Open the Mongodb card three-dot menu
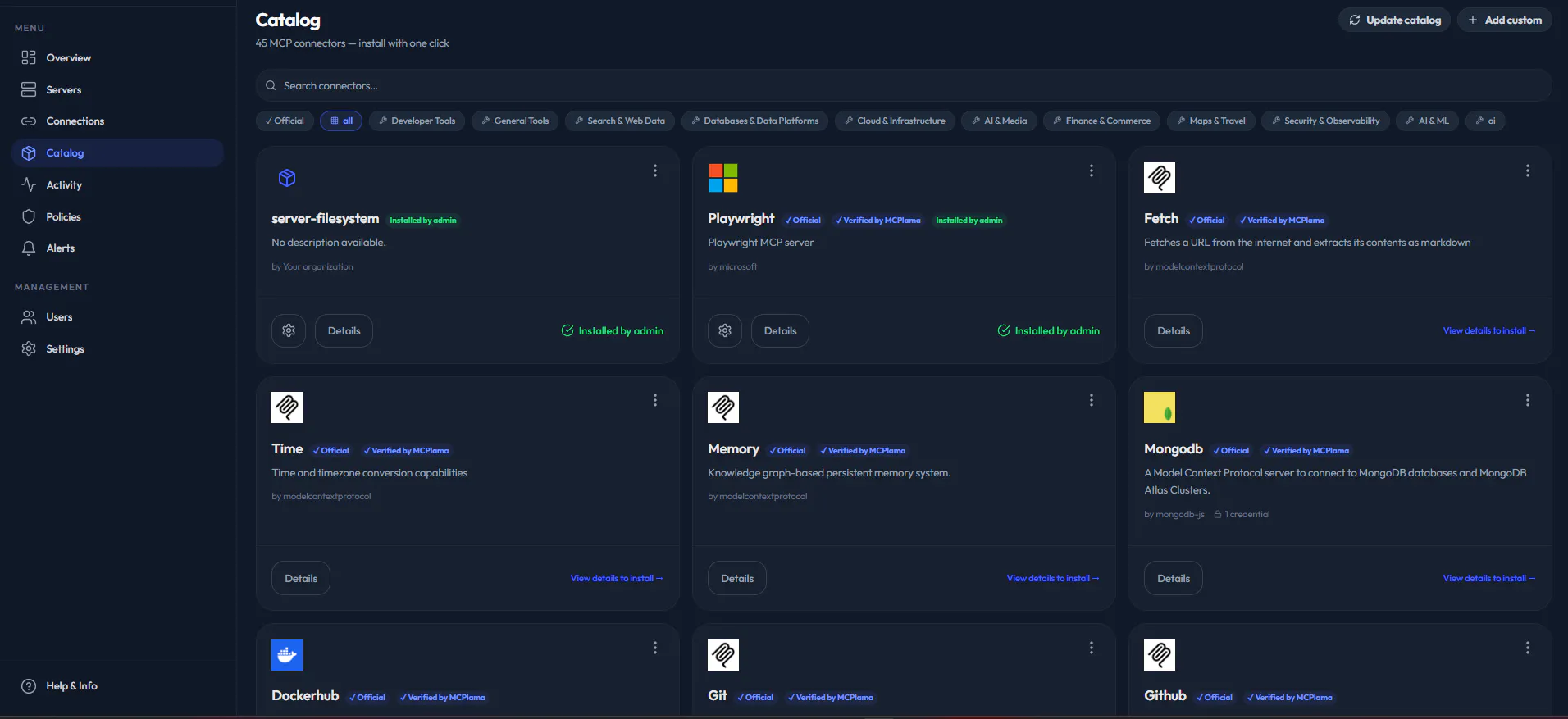Viewport: 1568px width, 719px height. [1528, 400]
